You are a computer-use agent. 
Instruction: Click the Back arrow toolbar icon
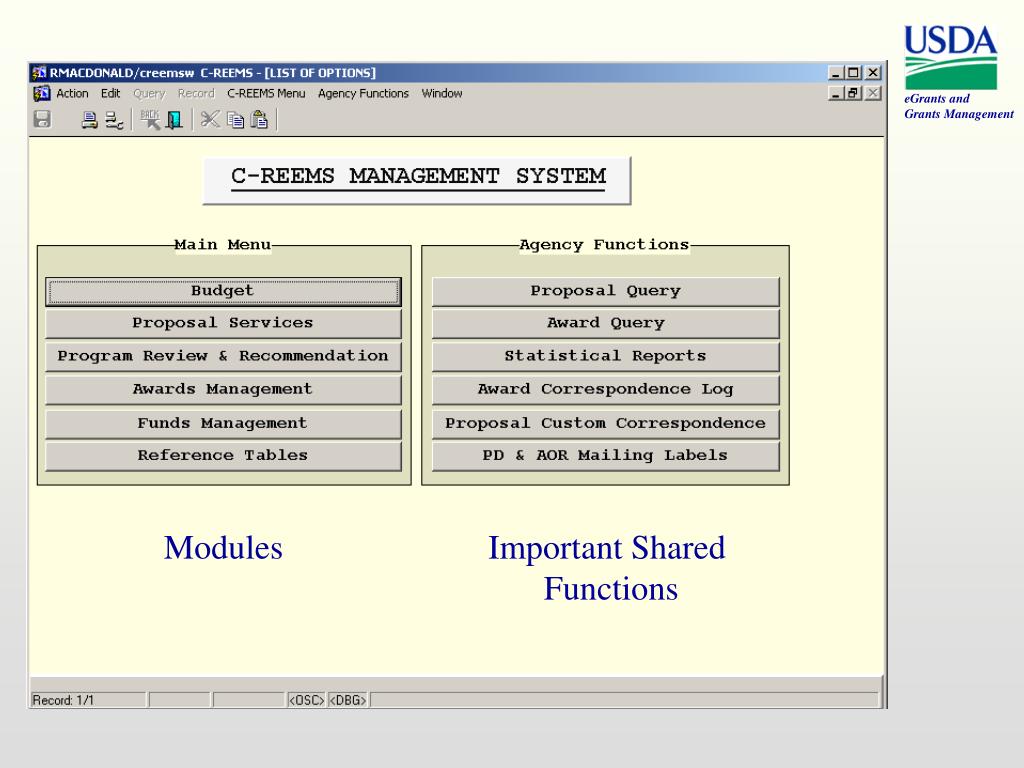point(150,120)
